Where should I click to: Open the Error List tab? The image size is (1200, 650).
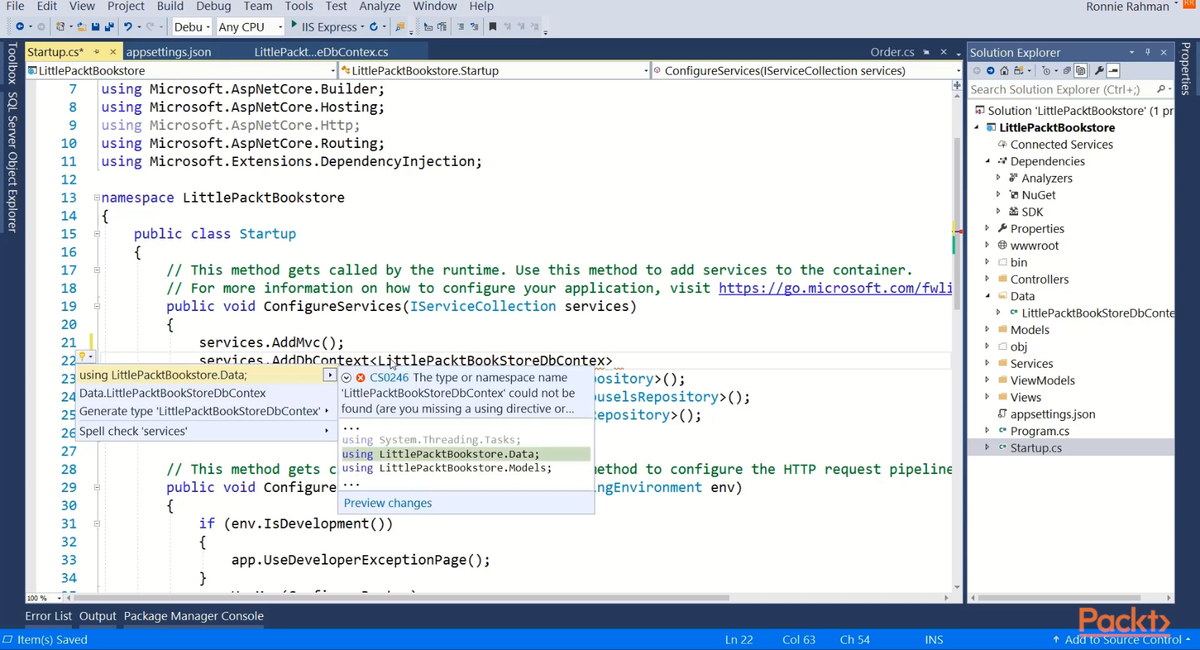pyautogui.click(x=48, y=616)
